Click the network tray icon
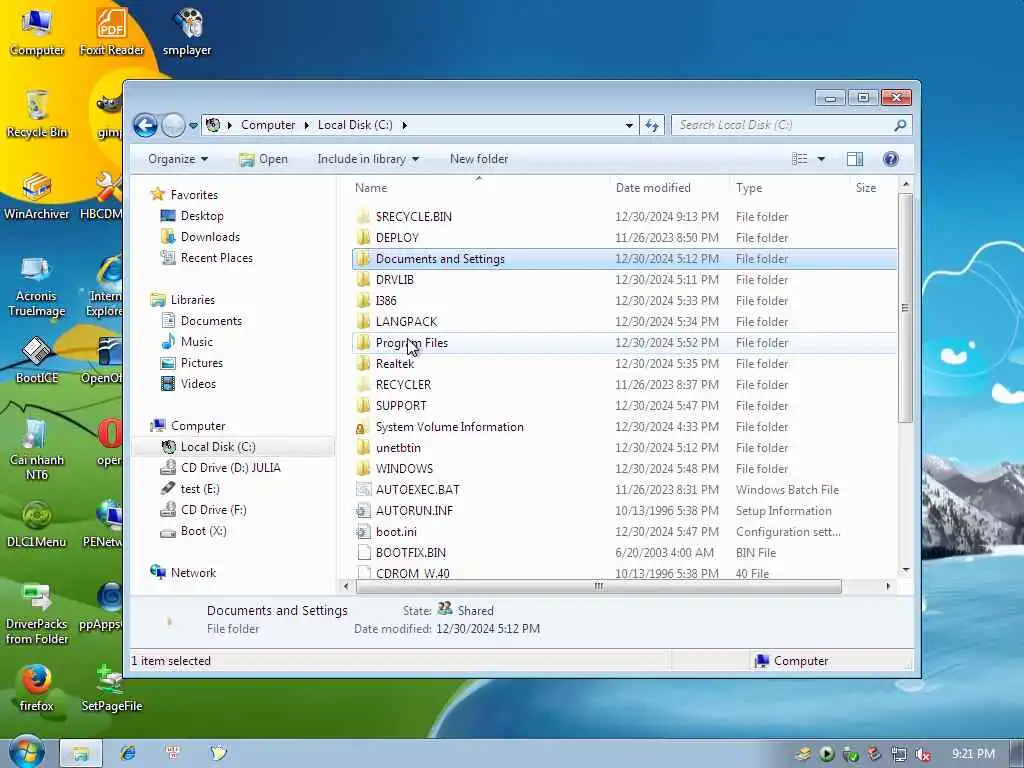Viewport: 1024px width, 768px height. coord(899,754)
